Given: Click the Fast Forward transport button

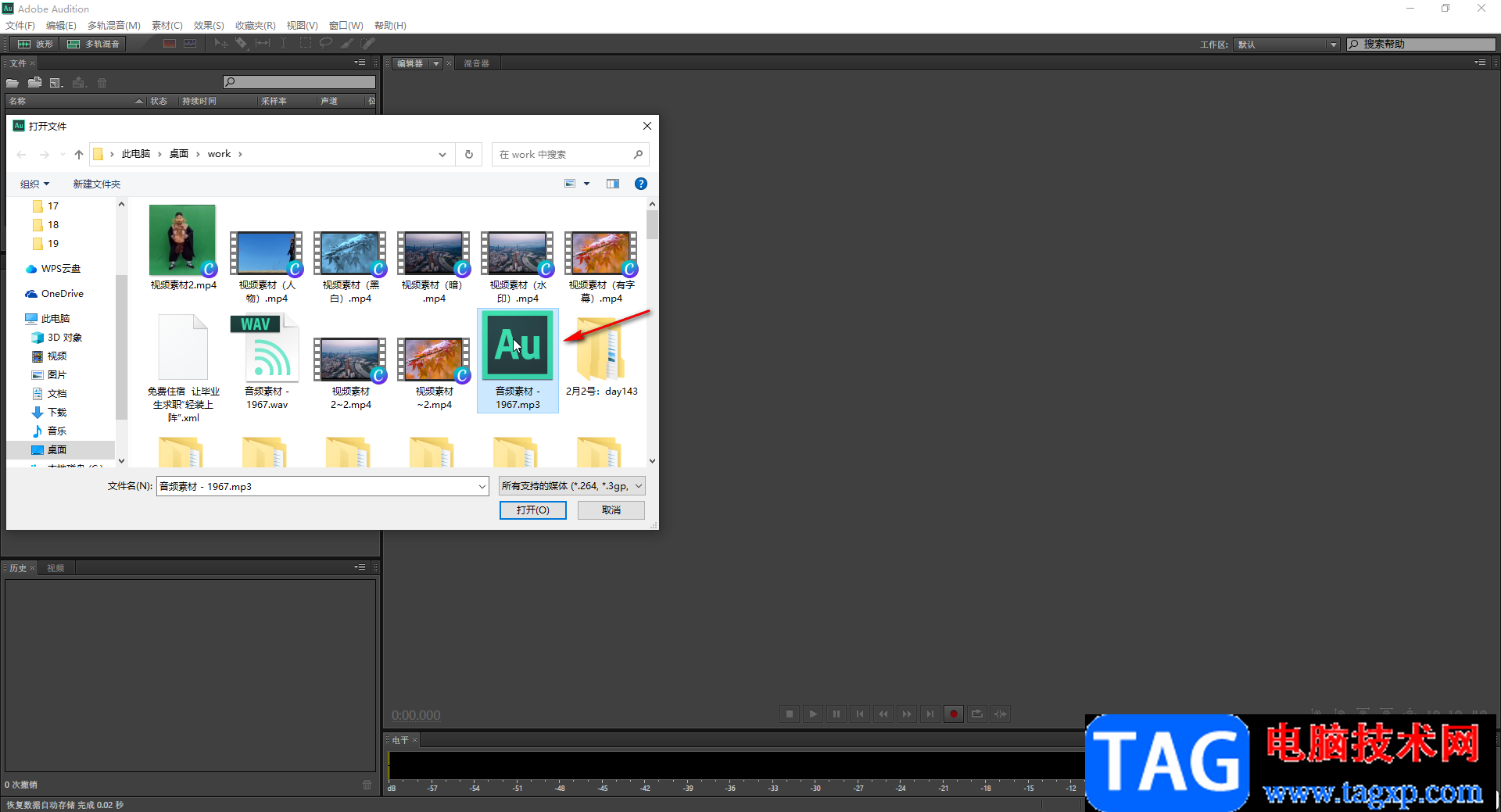Looking at the screenshot, I should point(907,714).
